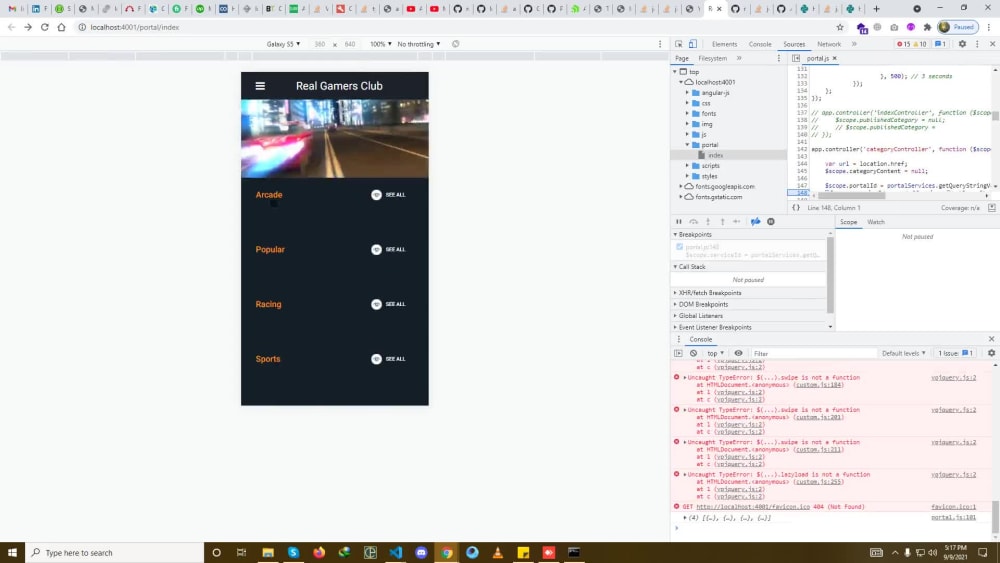The width and height of the screenshot is (1000, 563).
Task: Click the code editor horizontal scrollbar
Action: click(851, 196)
